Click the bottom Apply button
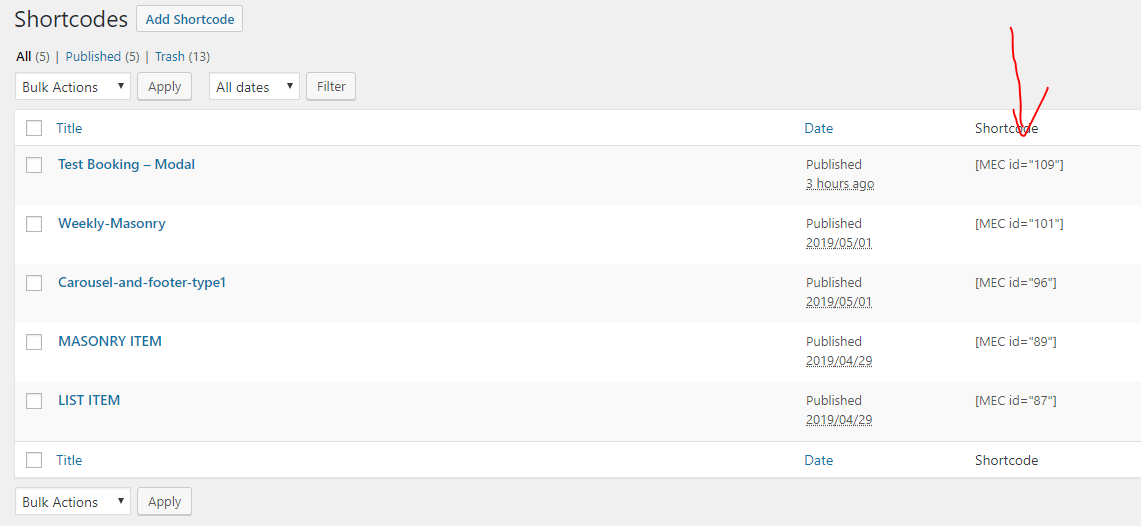The width and height of the screenshot is (1141, 526). 164,502
